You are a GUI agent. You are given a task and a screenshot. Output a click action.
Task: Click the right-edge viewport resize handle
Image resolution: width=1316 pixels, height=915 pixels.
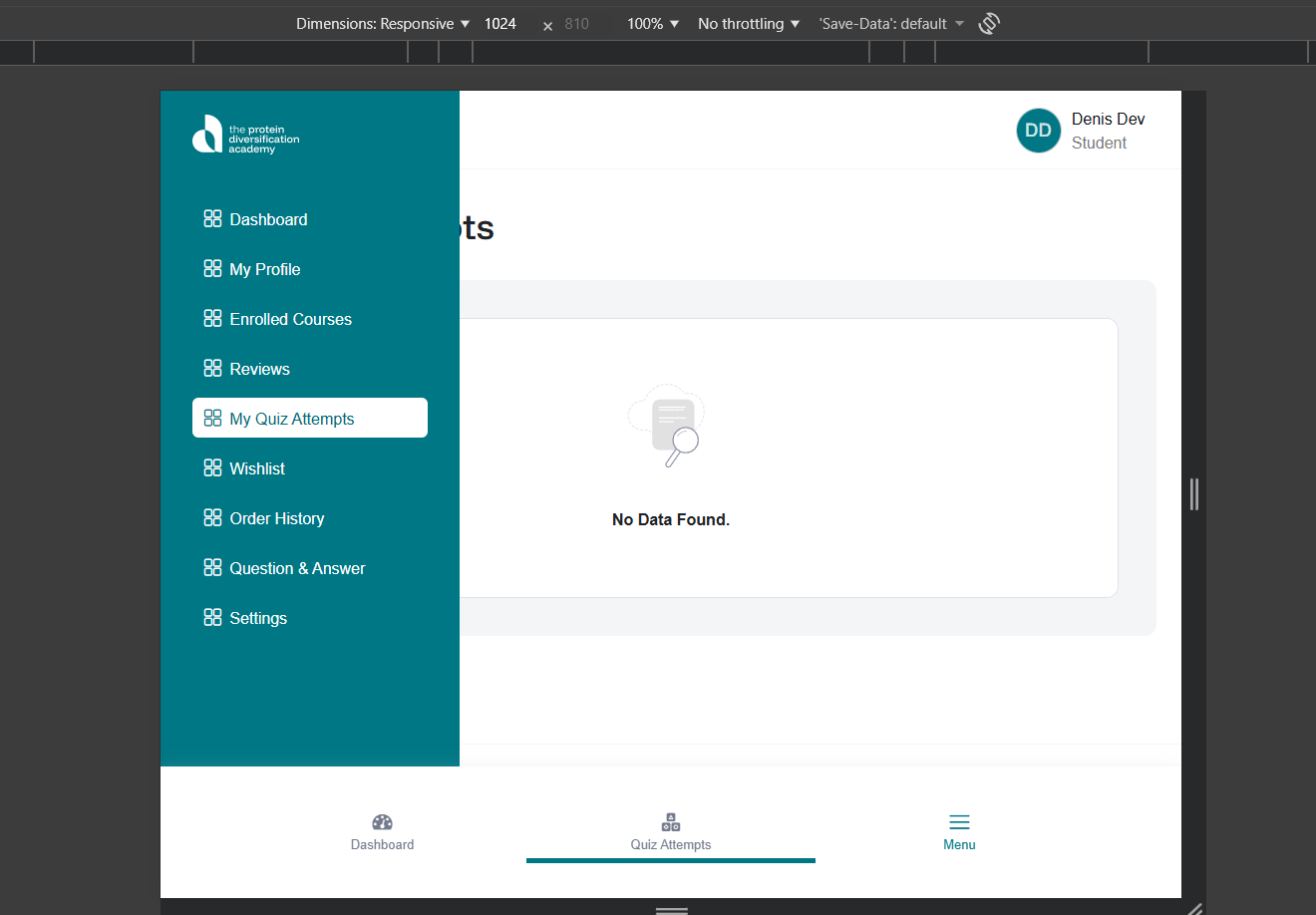[1194, 494]
